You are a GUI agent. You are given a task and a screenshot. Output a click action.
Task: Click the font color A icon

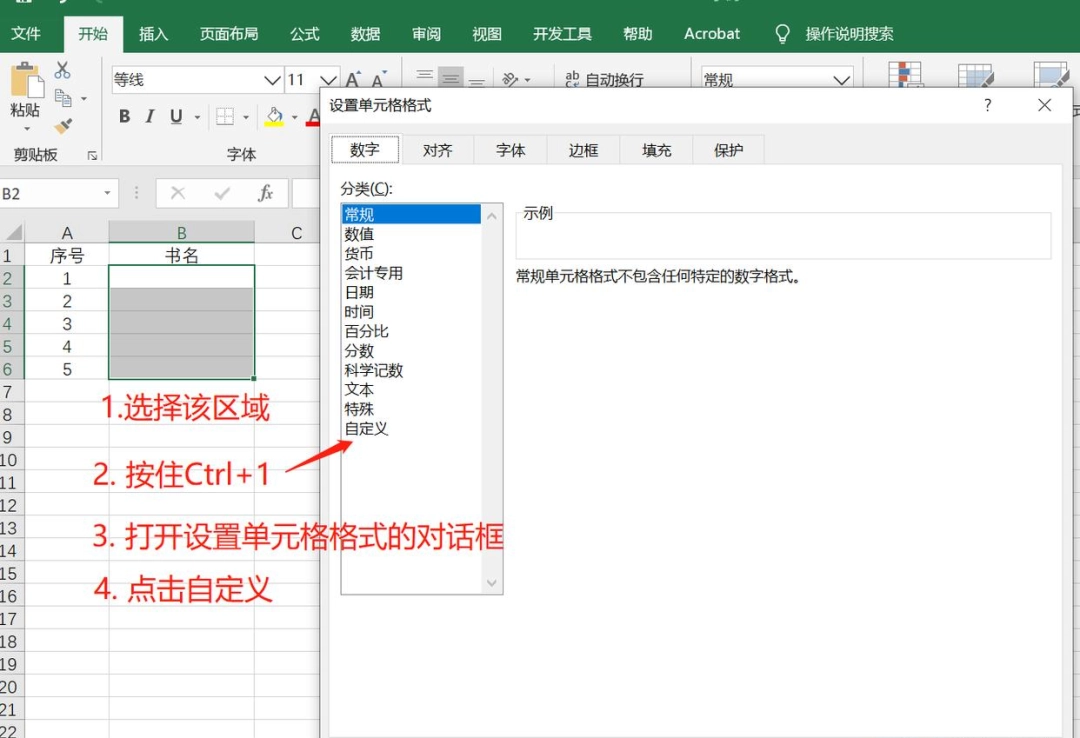click(x=314, y=116)
